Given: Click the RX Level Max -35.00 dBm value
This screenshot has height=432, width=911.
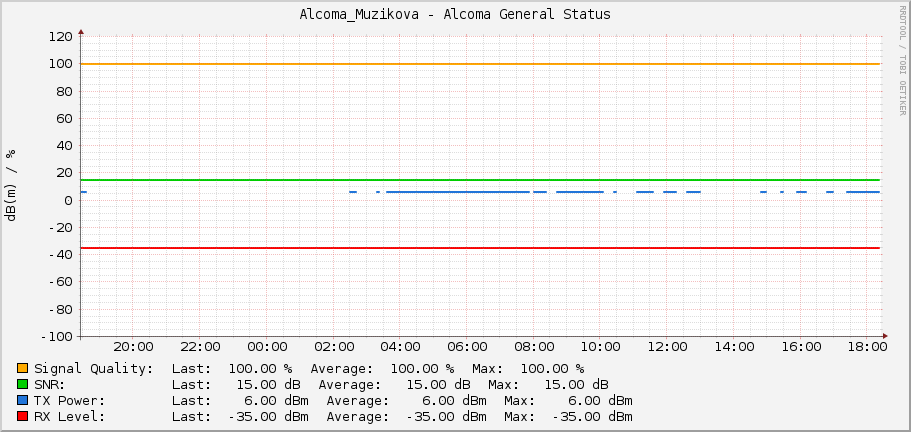Looking at the screenshot, I should tap(593, 417).
